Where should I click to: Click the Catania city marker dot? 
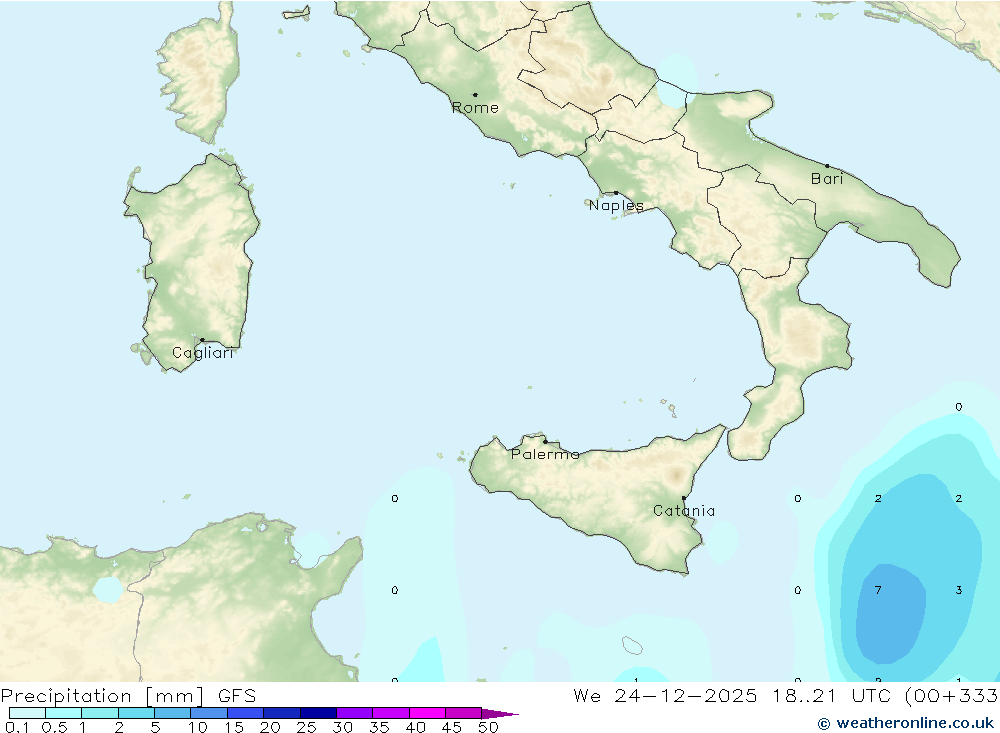tap(684, 498)
